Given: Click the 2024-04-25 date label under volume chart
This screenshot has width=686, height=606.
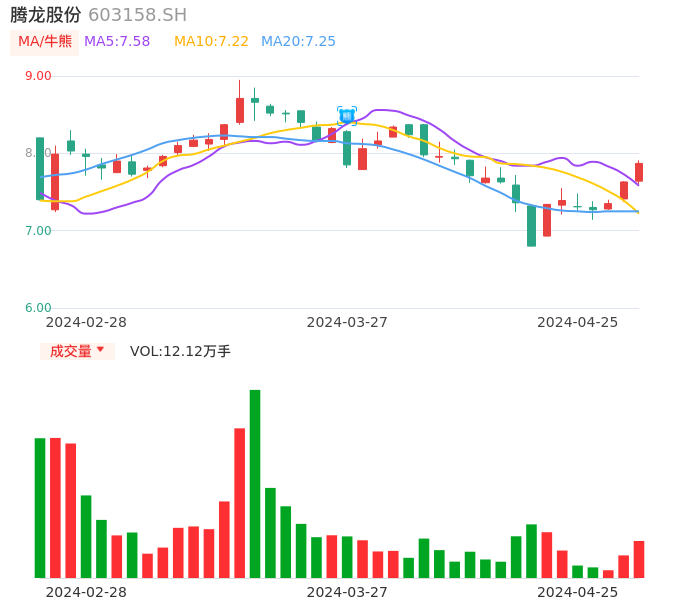Looking at the screenshot, I should pos(578,592).
